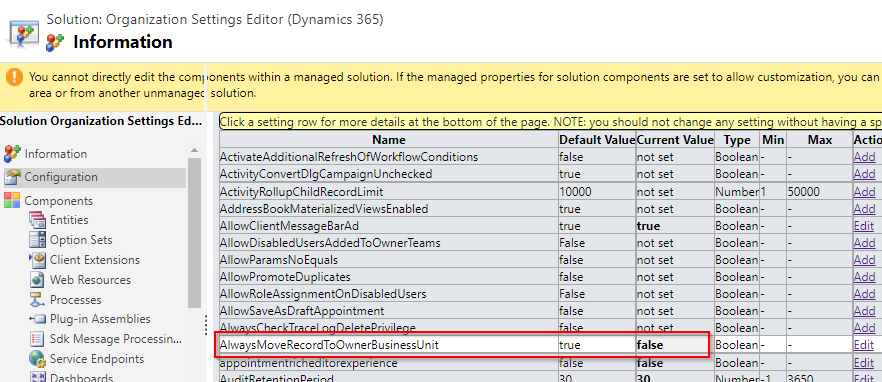This screenshot has width=882, height=382.
Task: Click the Information icon in sidebar
Action: tap(12, 154)
